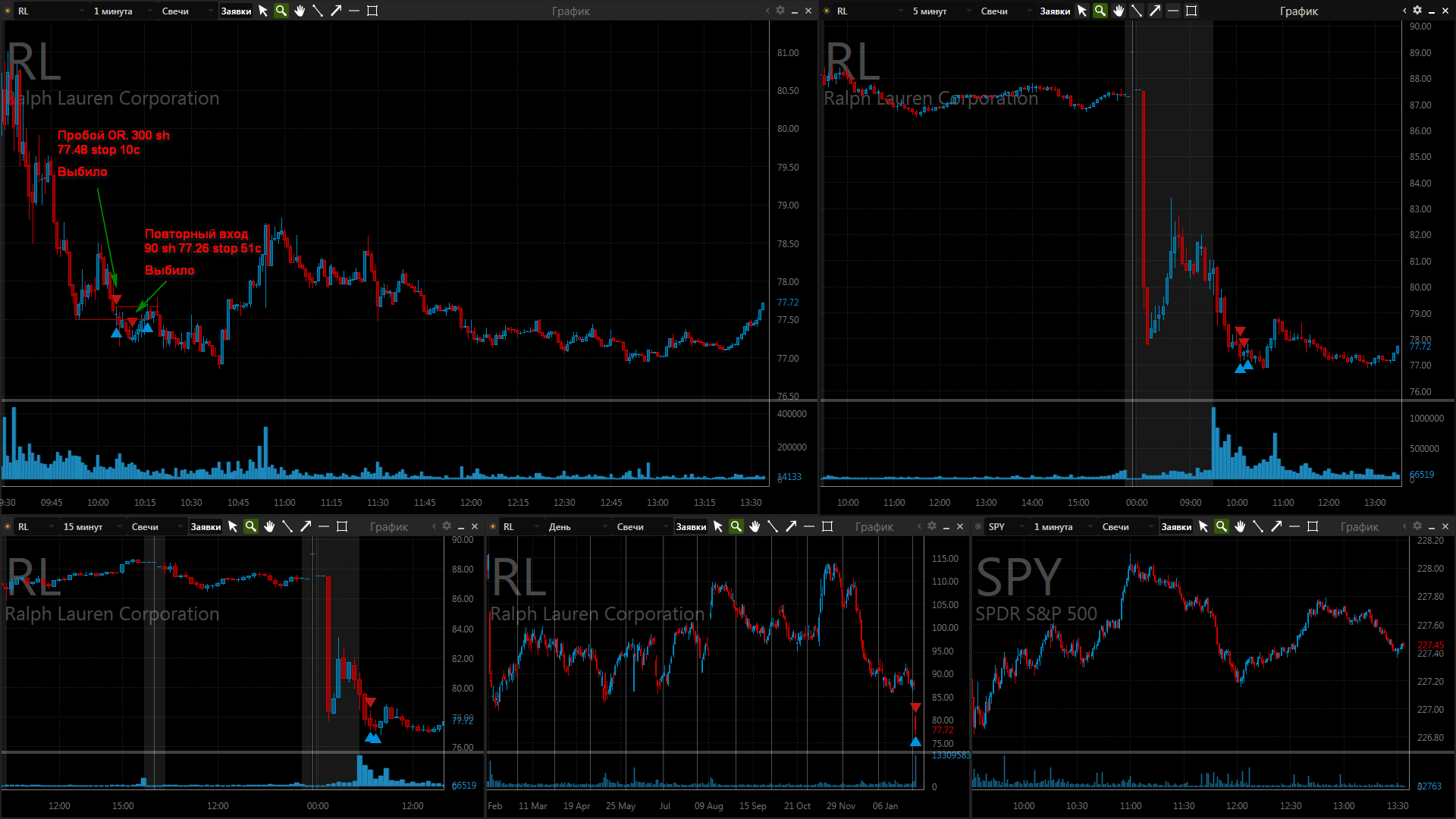
Task: Open the 'День' timeframe dropdown
Action: coord(576,526)
